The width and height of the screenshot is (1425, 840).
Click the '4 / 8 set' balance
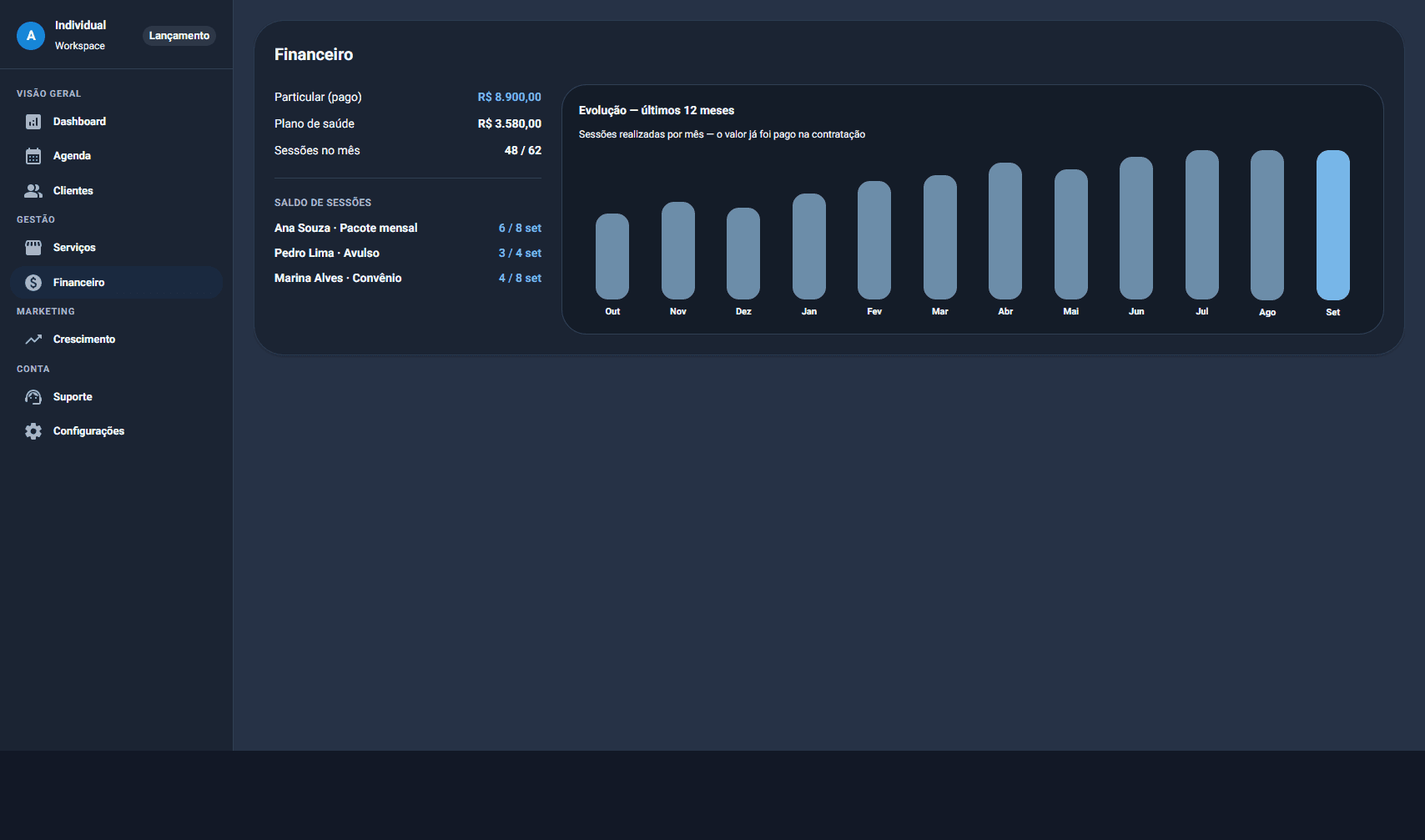[520, 278]
